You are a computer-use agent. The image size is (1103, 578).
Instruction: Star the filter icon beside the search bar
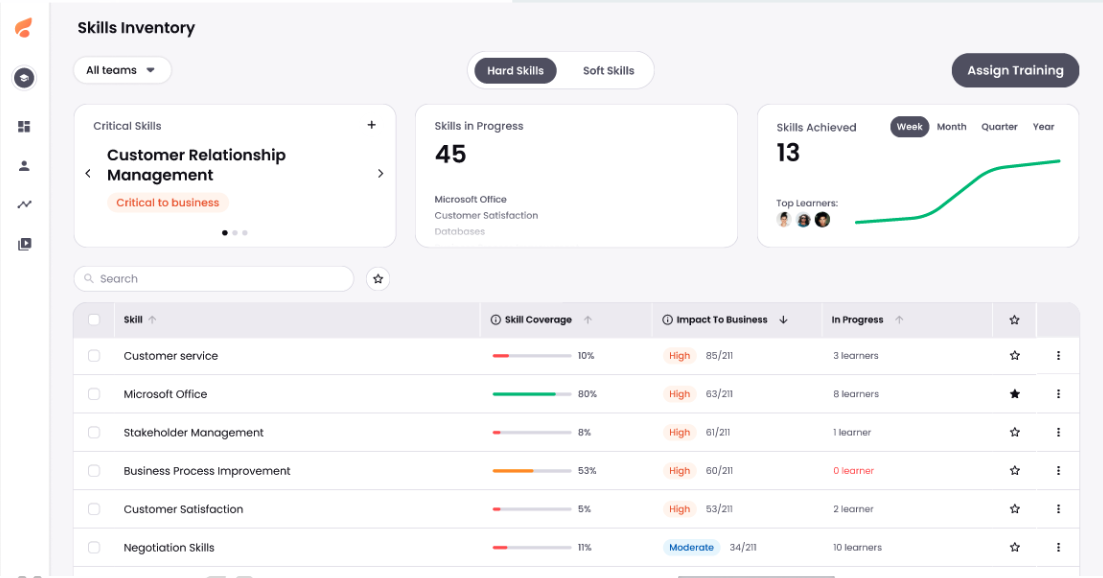[377, 279]
